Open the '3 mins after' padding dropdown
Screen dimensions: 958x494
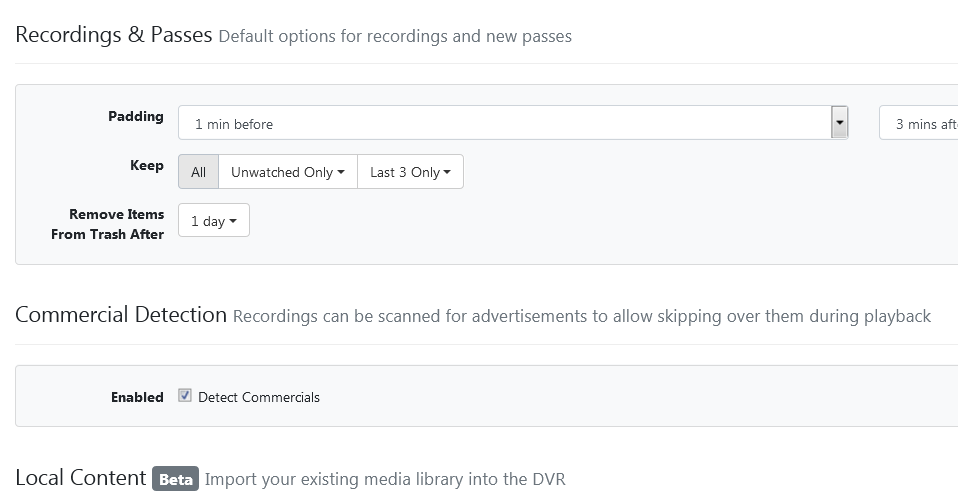(x=920, y=124)
